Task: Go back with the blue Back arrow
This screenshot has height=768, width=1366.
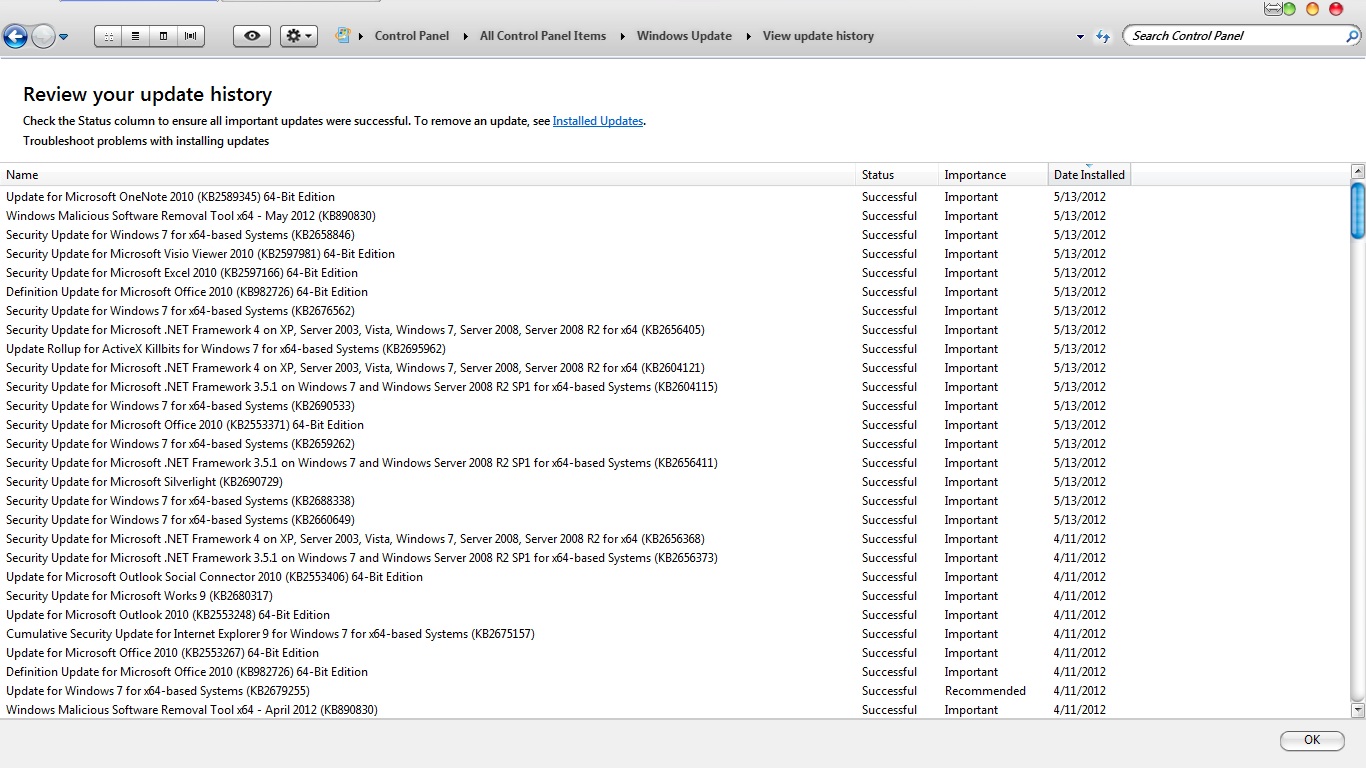Action: tap(14, 37)
